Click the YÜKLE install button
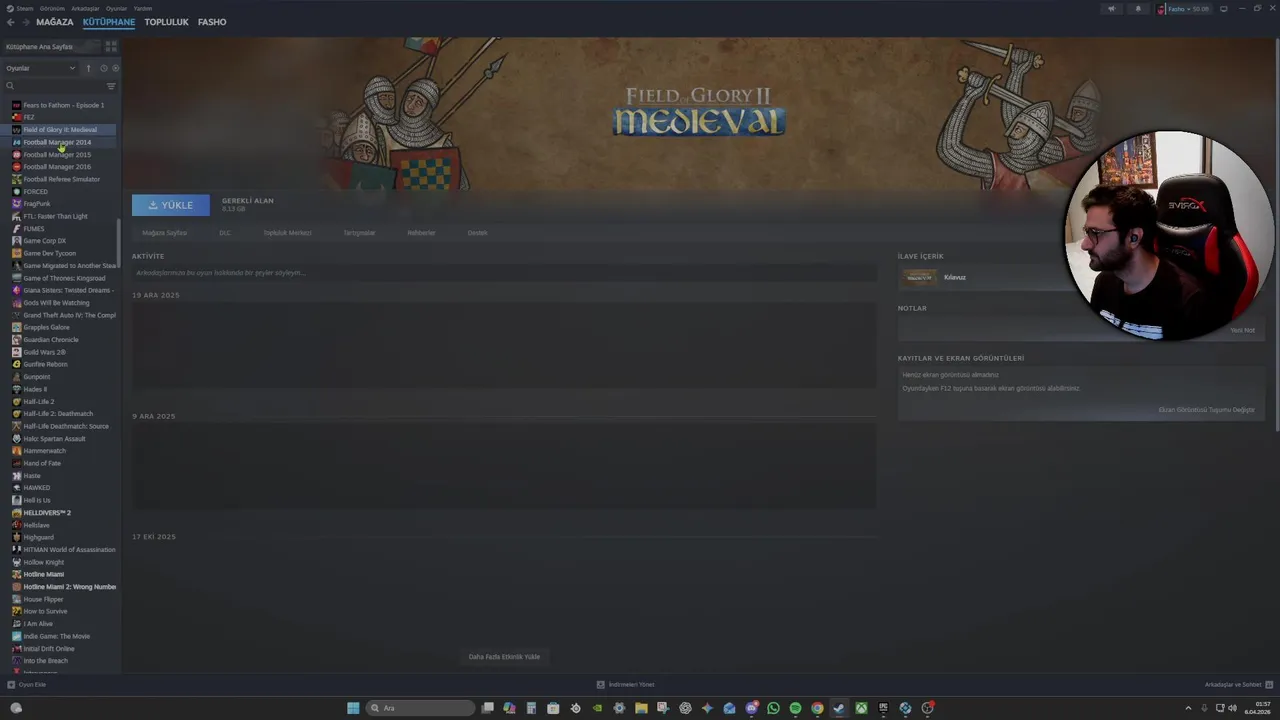Viewport: 1280px width, 720px height. 171,205
